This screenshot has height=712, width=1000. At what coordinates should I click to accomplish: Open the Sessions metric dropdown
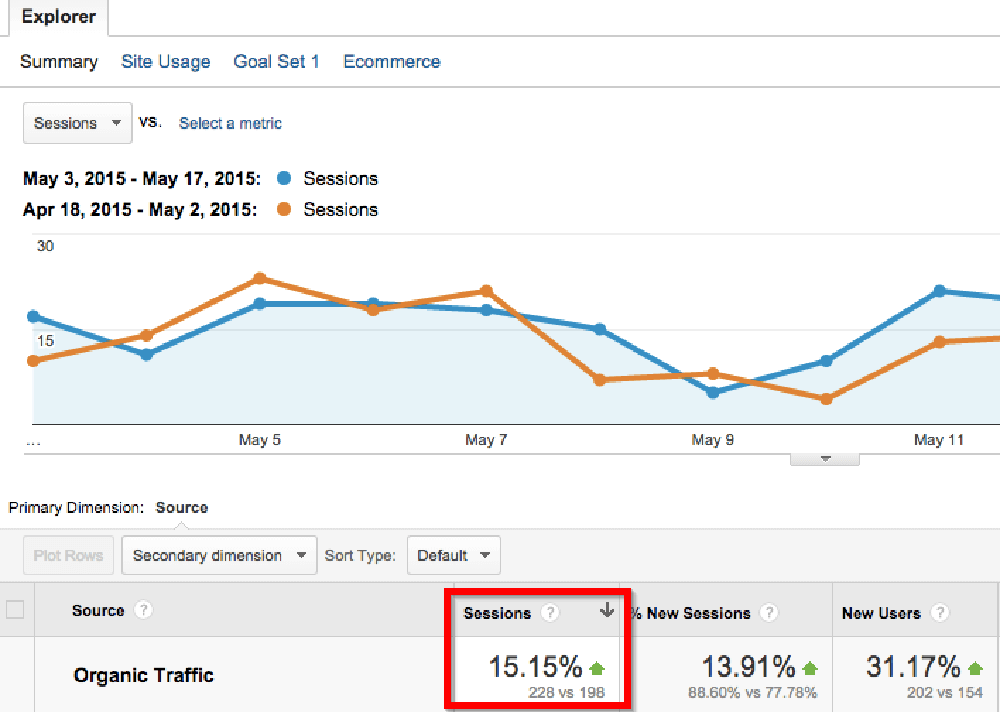pos(77,123)
